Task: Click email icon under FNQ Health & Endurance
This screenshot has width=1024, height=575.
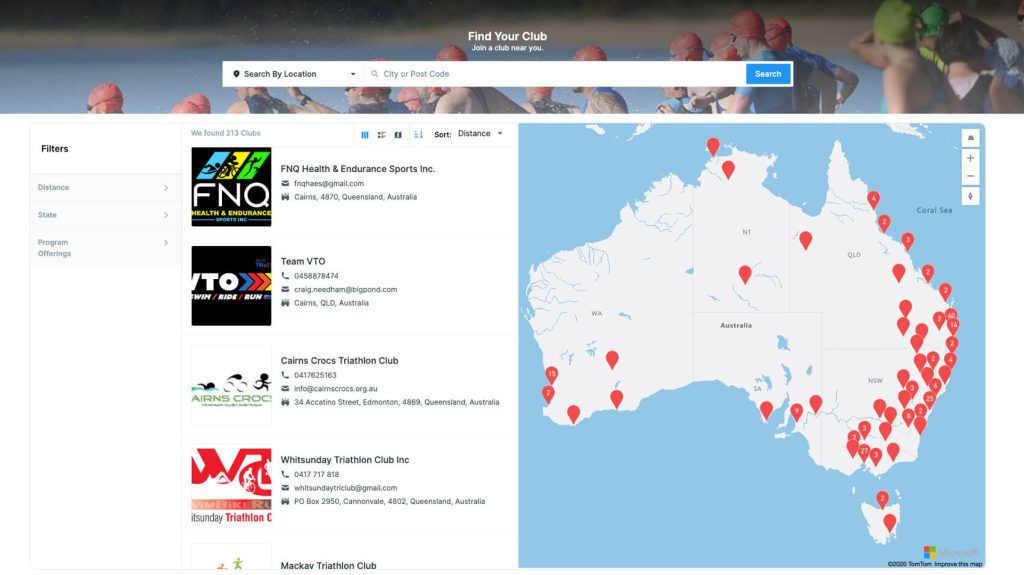Action: [285, 184]
